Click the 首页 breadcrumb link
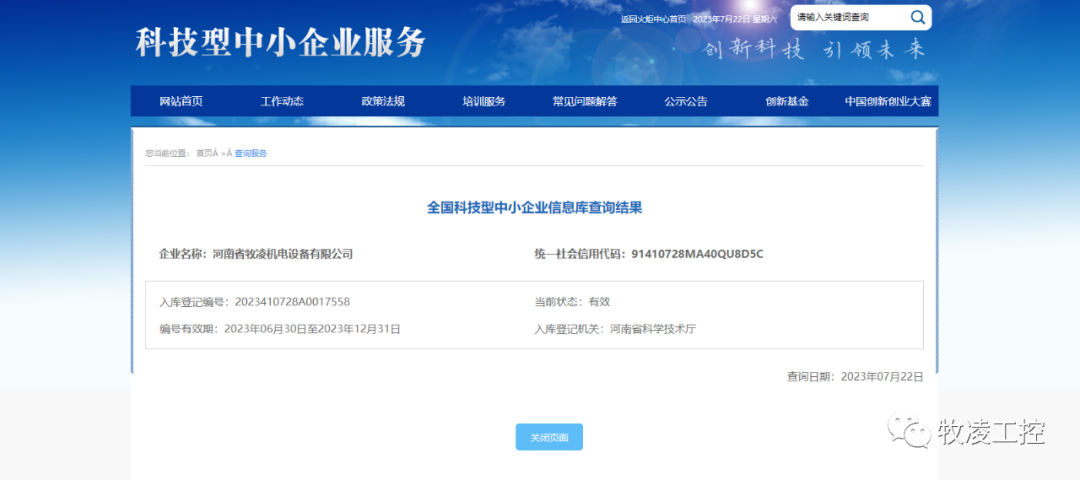Screen dimensions: 1080x480 (205, 153)
